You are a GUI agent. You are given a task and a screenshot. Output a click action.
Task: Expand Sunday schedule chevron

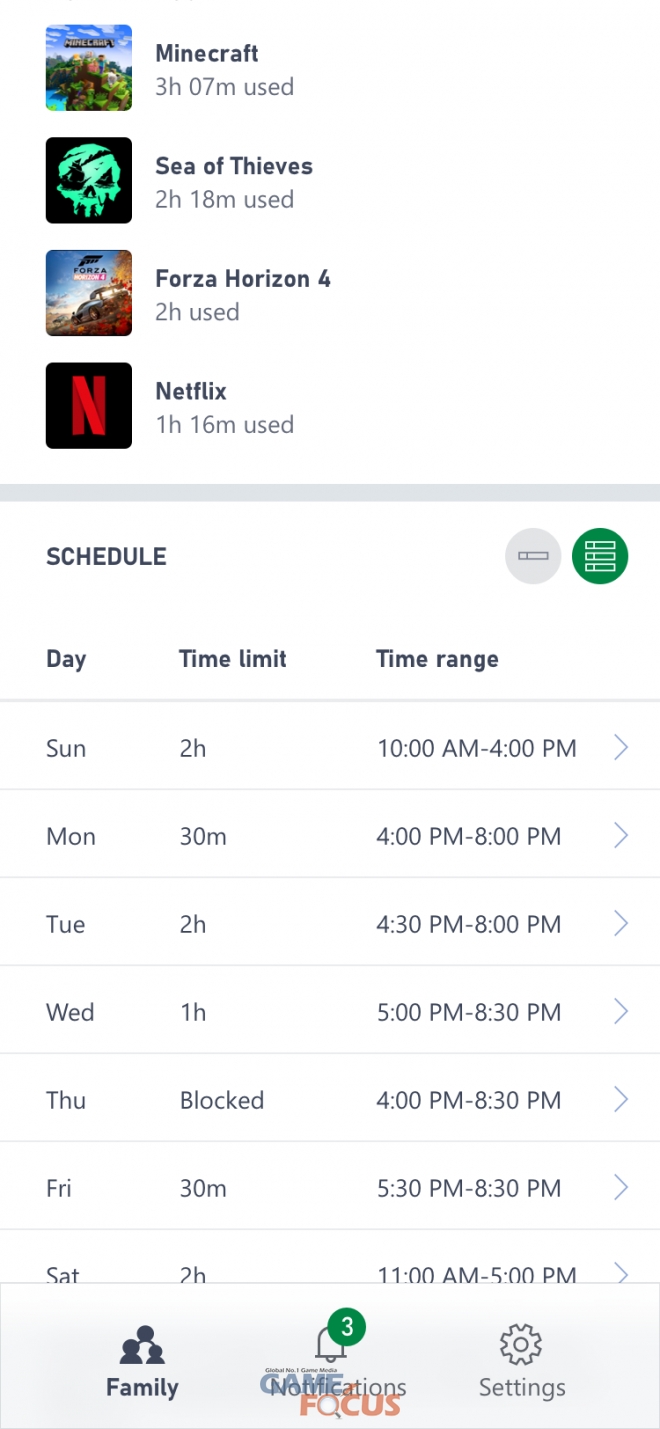point(621,747)
